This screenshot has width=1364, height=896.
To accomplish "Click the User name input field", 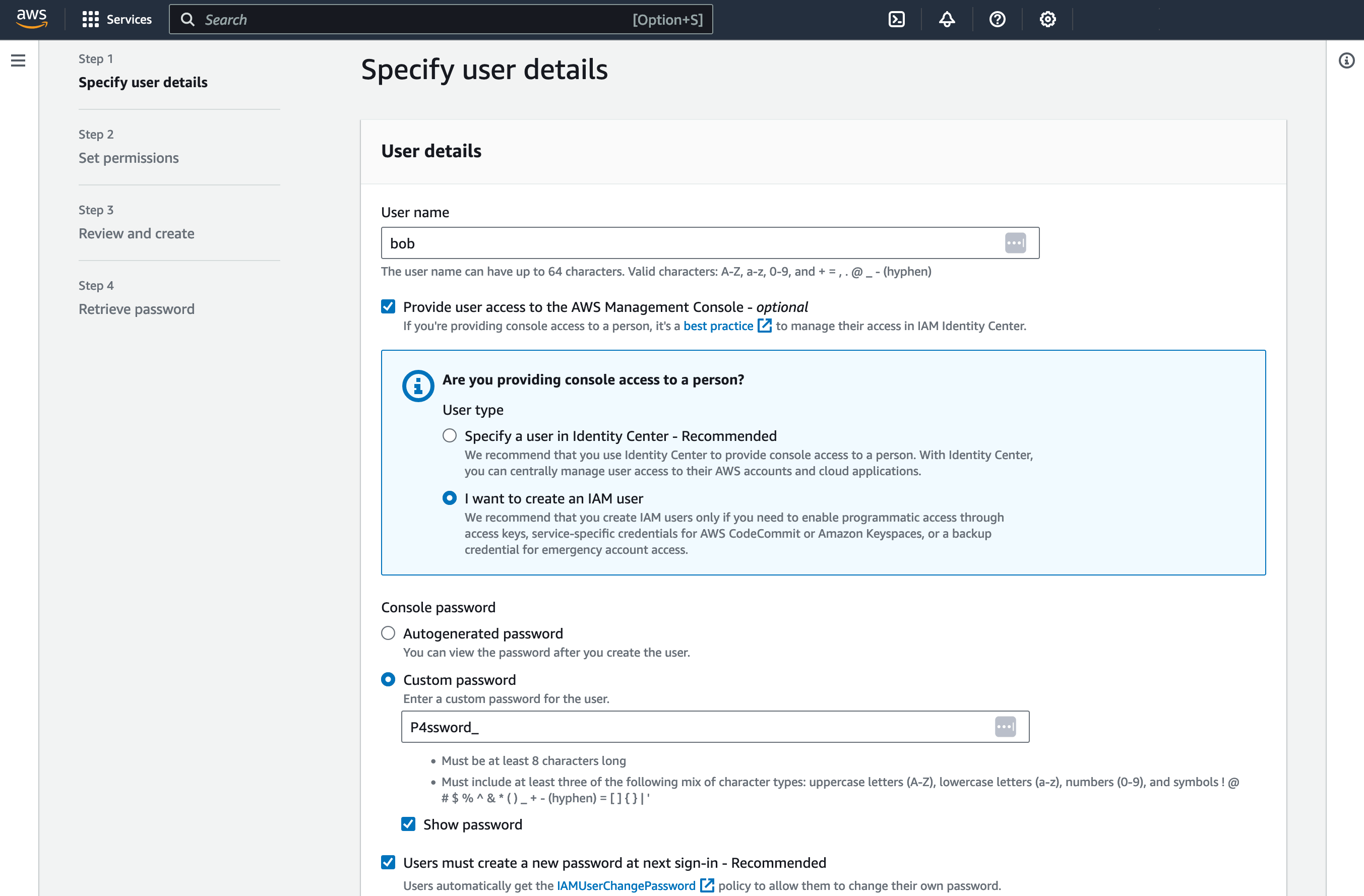I will [x=710, y=243].
